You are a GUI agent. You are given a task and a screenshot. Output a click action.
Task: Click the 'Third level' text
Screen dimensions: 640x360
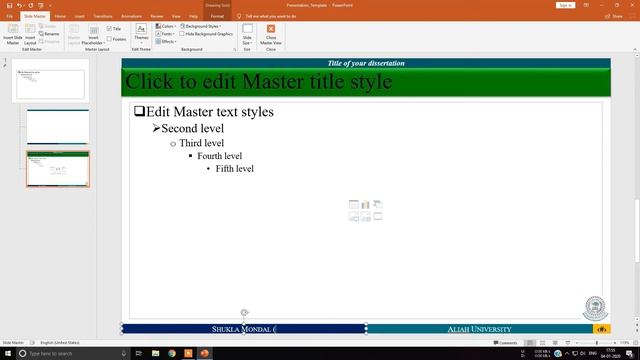coord(201,143)
